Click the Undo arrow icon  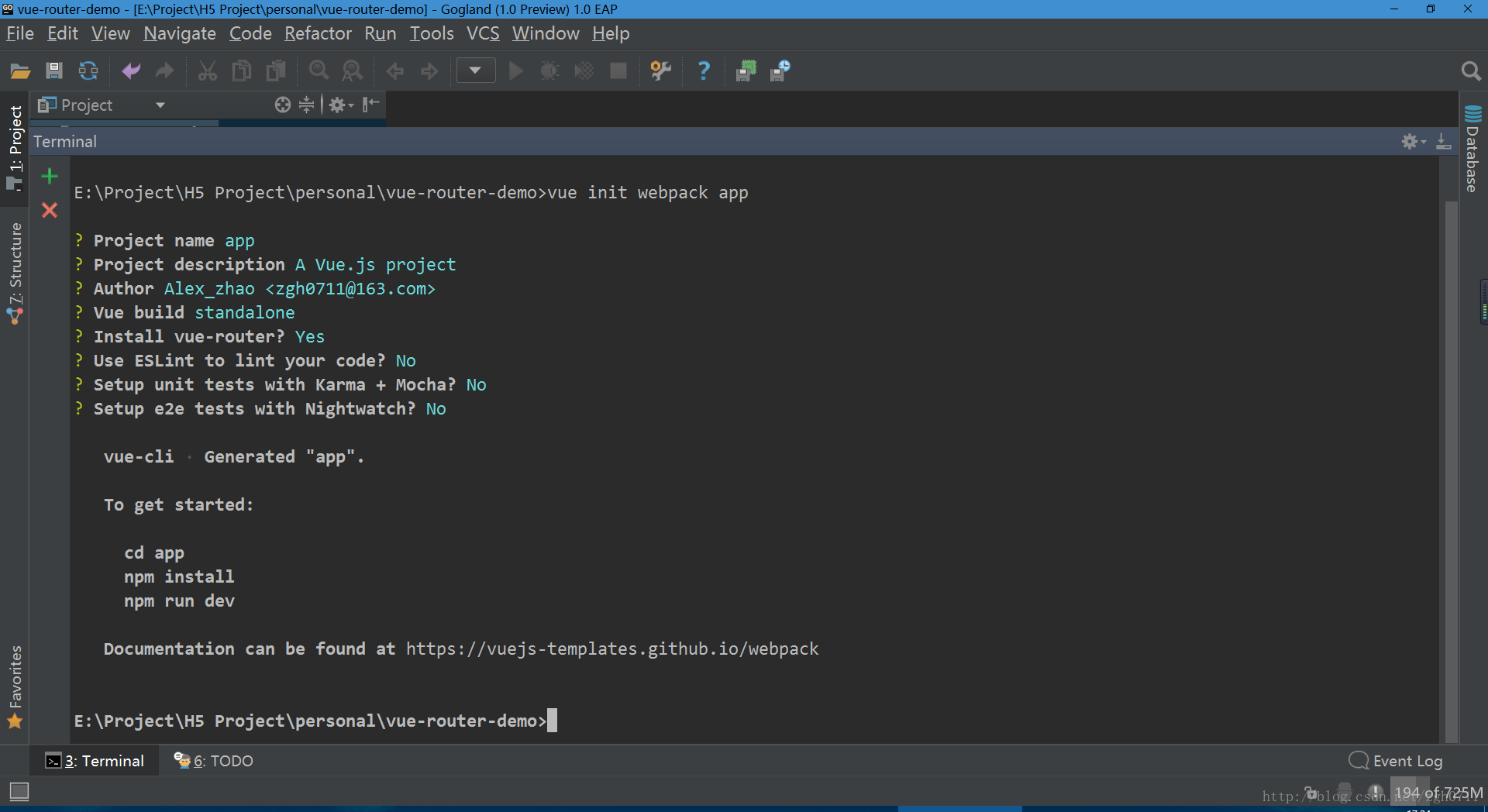(131, 71)
